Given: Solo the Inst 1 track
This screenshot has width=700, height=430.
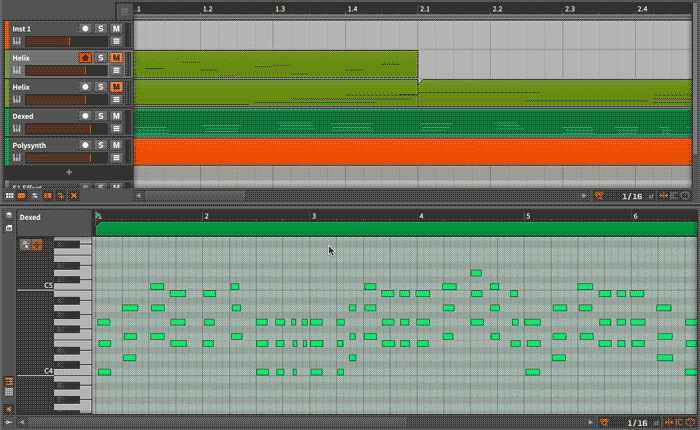Looking at the screenshot, I should click(100, 29).
